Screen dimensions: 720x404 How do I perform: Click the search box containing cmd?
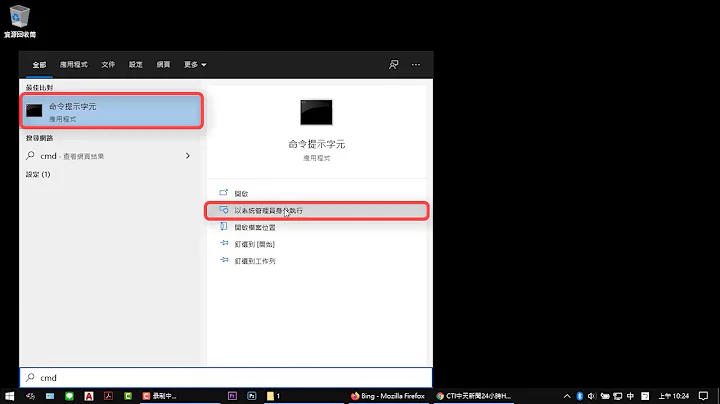tap(226, 378)
